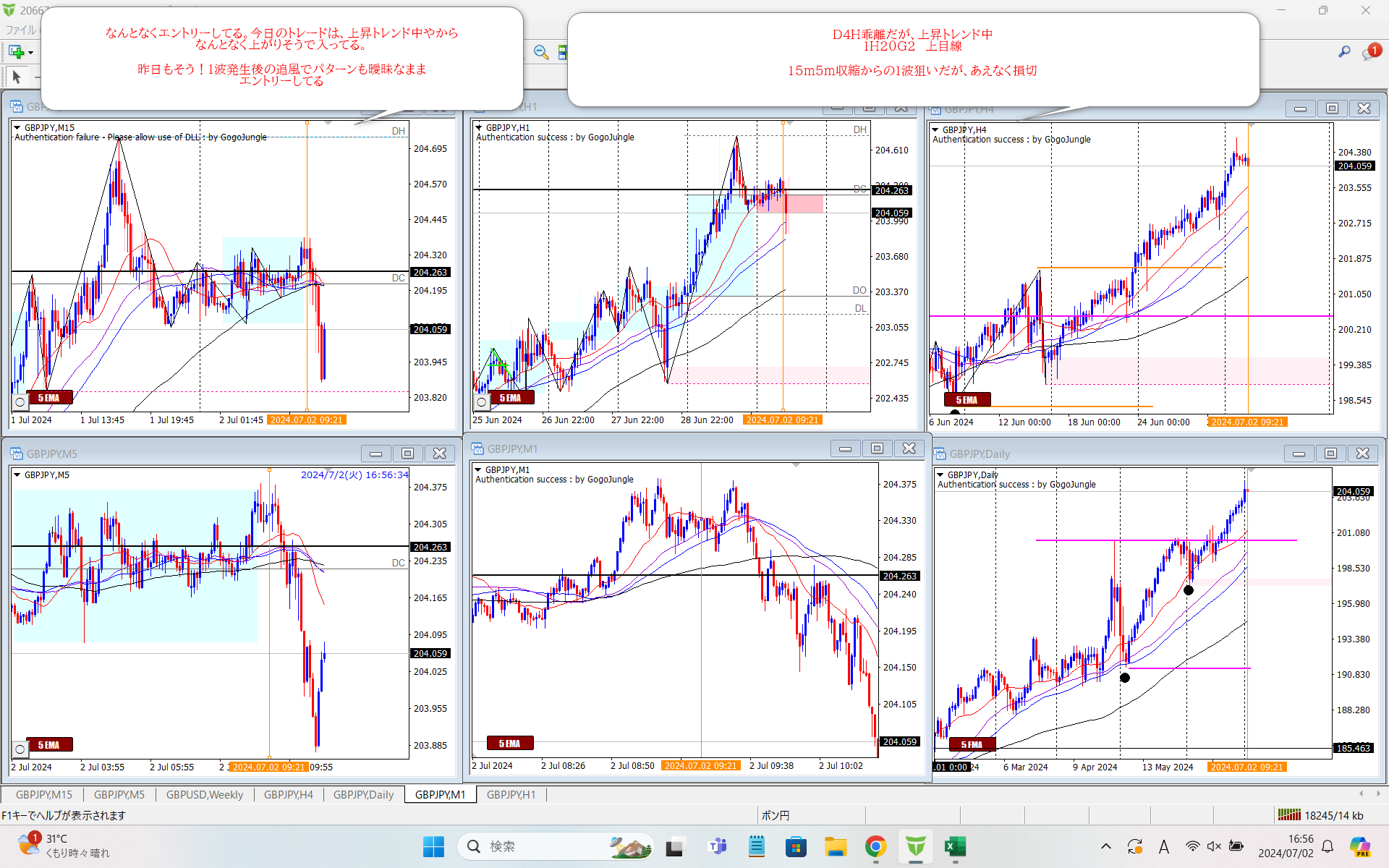Click the chart shift triangle on M15 chart top
The height and width of the screenshot is (868, 1389).
(x=328, y=123)
